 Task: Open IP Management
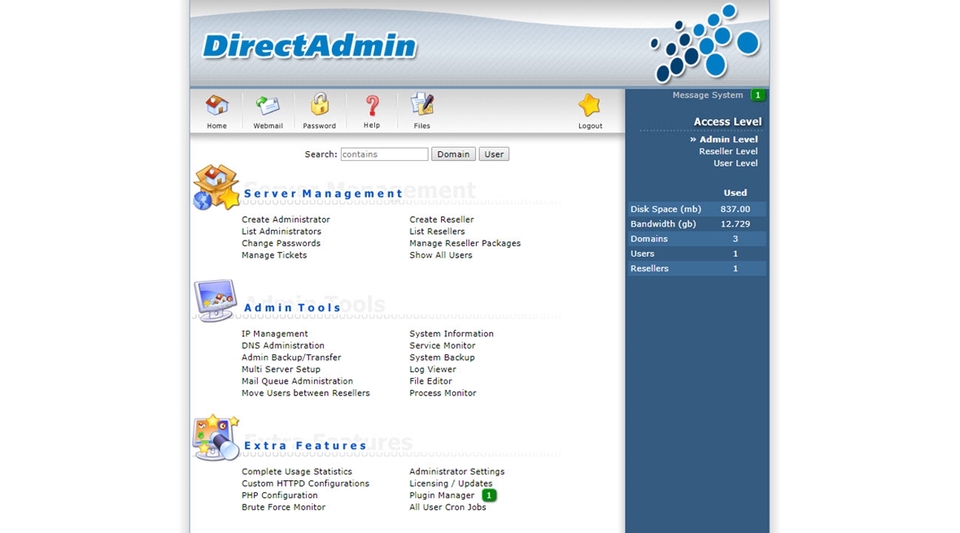274,334
